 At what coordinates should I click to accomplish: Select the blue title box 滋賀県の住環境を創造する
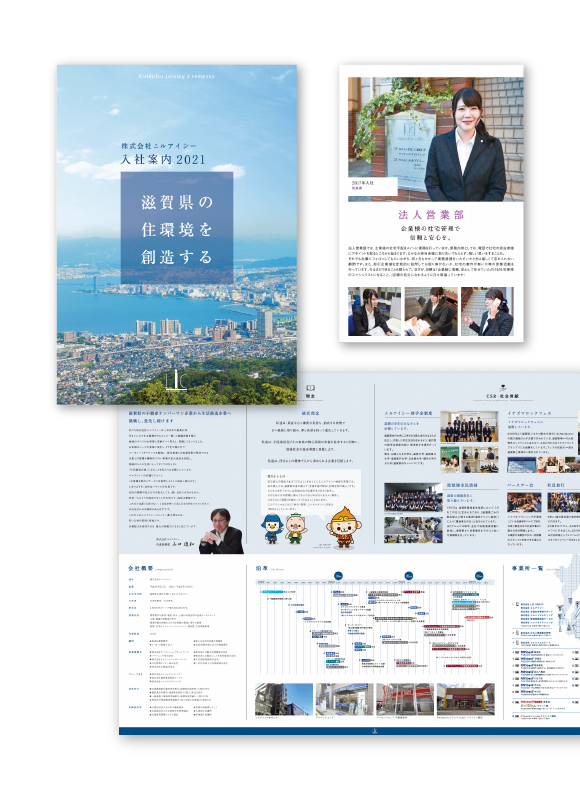click(177, 228)
